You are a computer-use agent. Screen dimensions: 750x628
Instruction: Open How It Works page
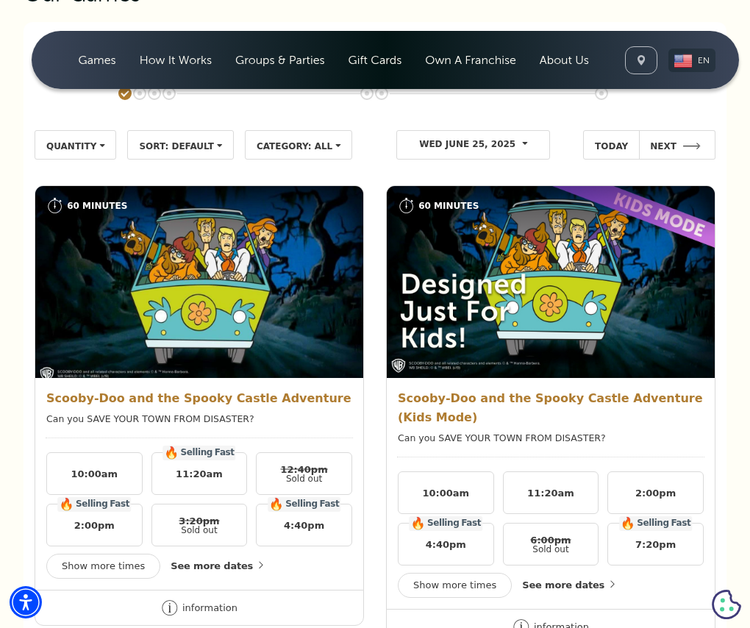[x=176, y=60]
